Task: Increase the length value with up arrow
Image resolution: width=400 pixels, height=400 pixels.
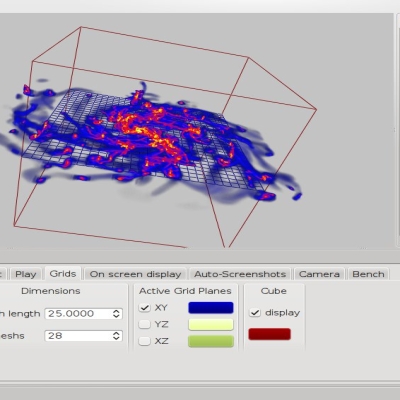Action: (116, 311)
